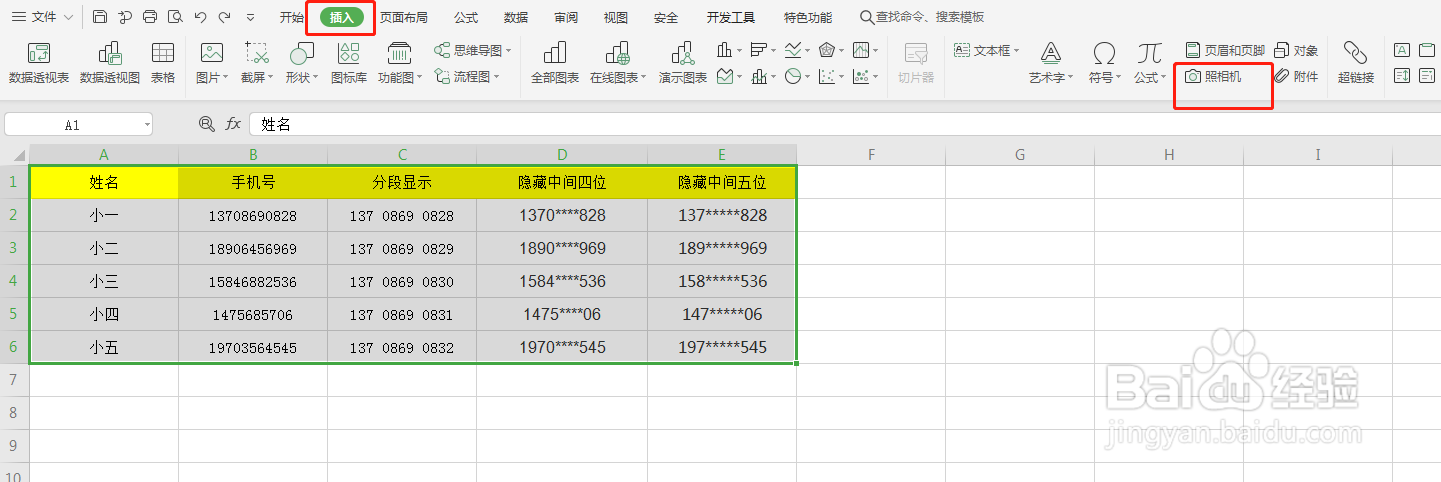
Task: Select cell containing 13708690828
Action: [253, 215]
